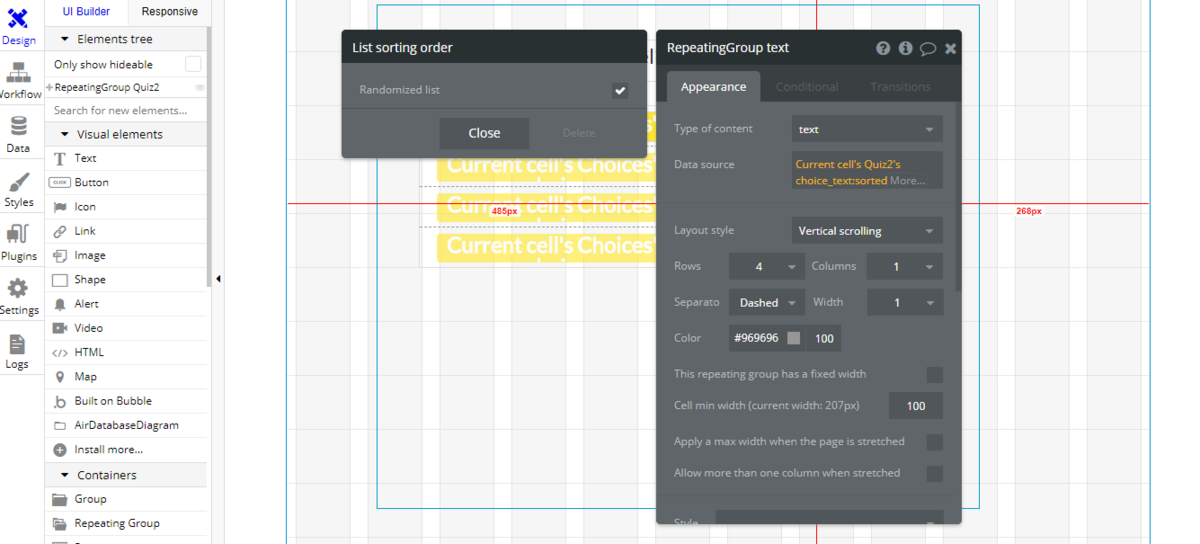Viewport: 1200px width, 544px height.
Task: Click More in the data source expression
Action: [907, 181]
